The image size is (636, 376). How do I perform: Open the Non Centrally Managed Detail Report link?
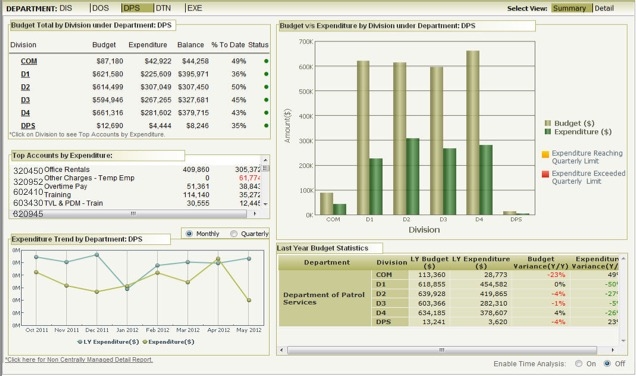point(79,360)
